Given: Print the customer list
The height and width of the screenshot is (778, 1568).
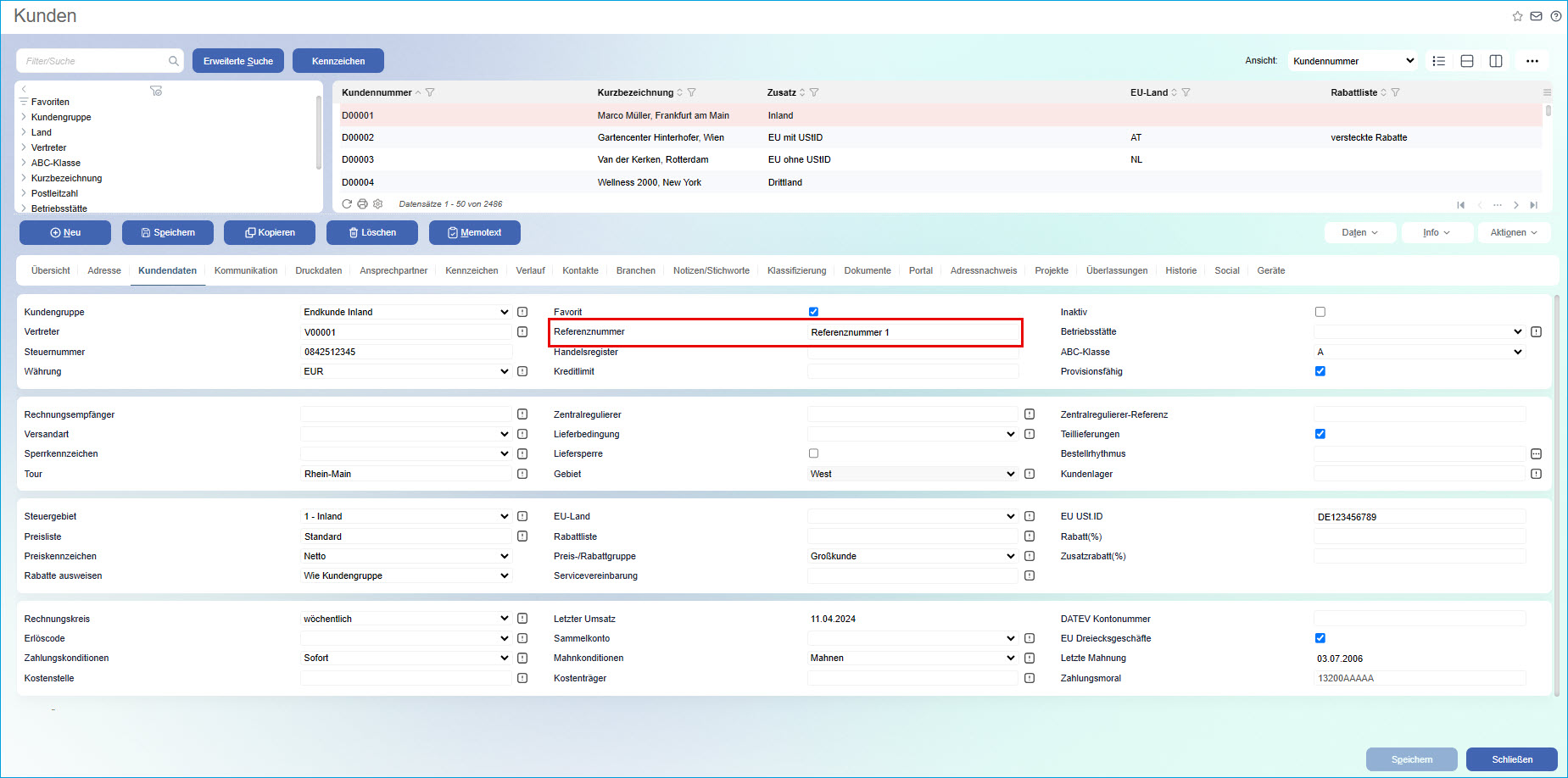Looking at the screenshot, I should (362, 204).
